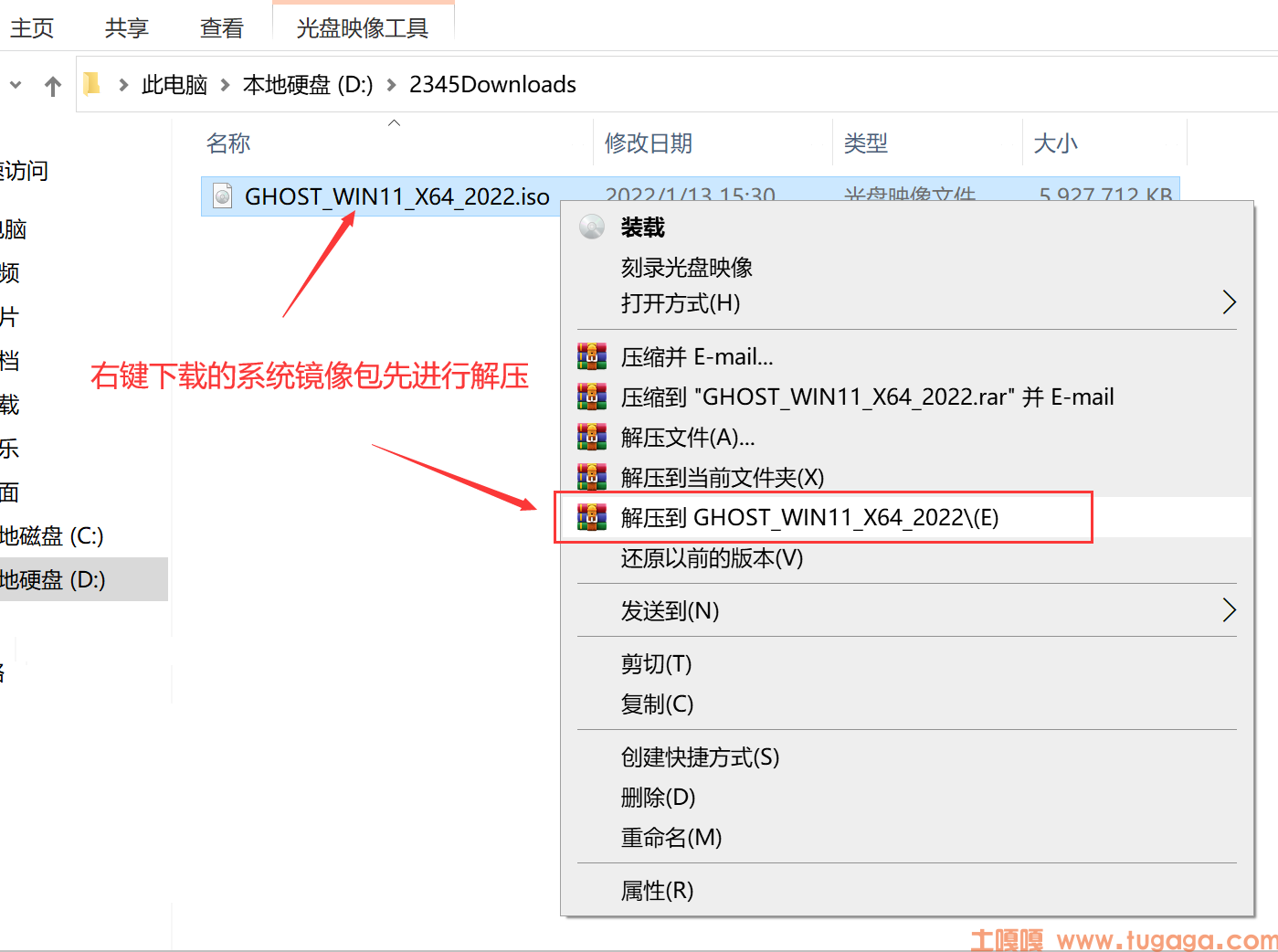The height and width of the screenshot is (952, 1278).
Task: Click WinRAR icon beside 压缩到 GHOST_WIN11_X64_2022.rar
Action: coord(592,397)
